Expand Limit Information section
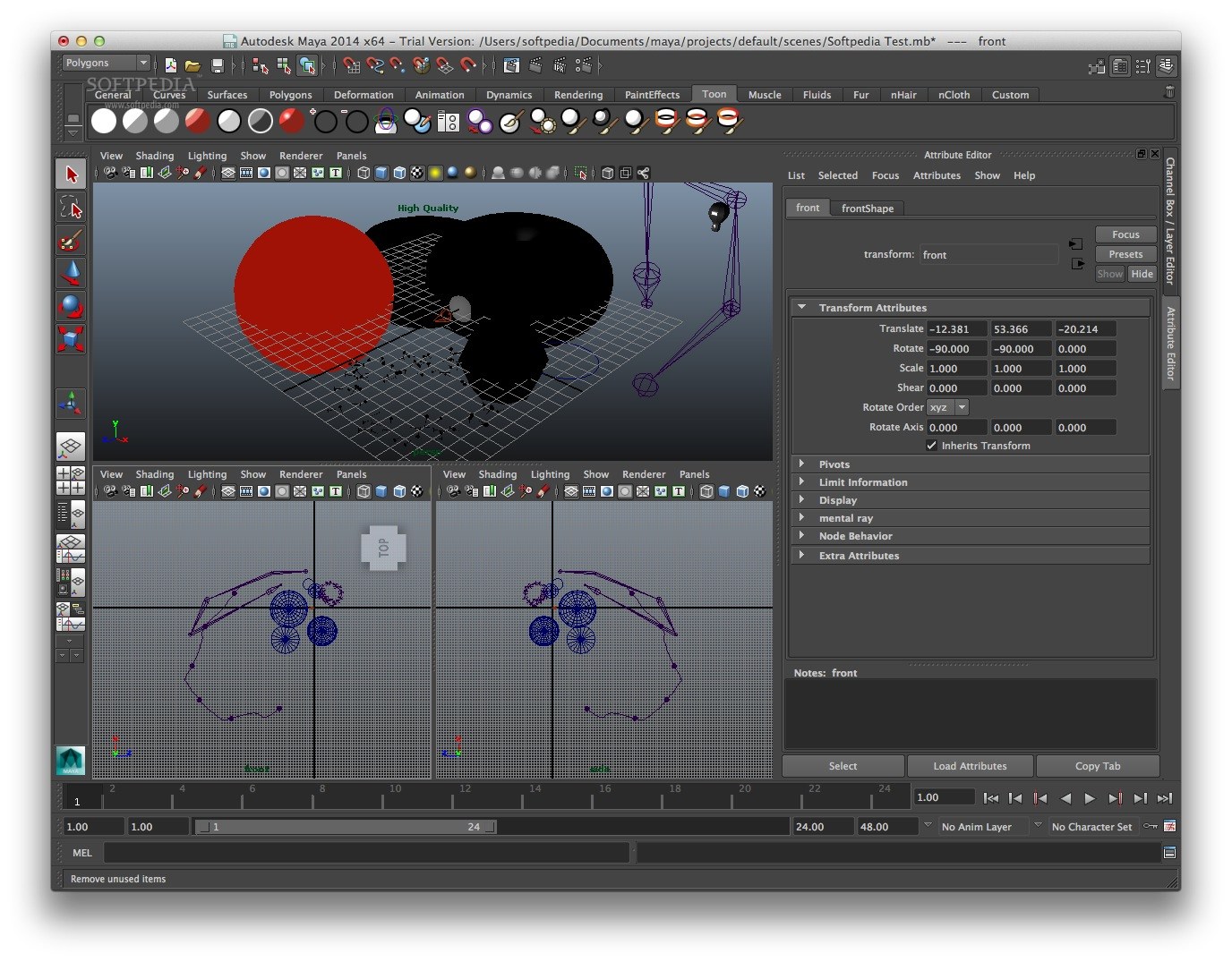The image size is (1232, 962). coord(801,481)
